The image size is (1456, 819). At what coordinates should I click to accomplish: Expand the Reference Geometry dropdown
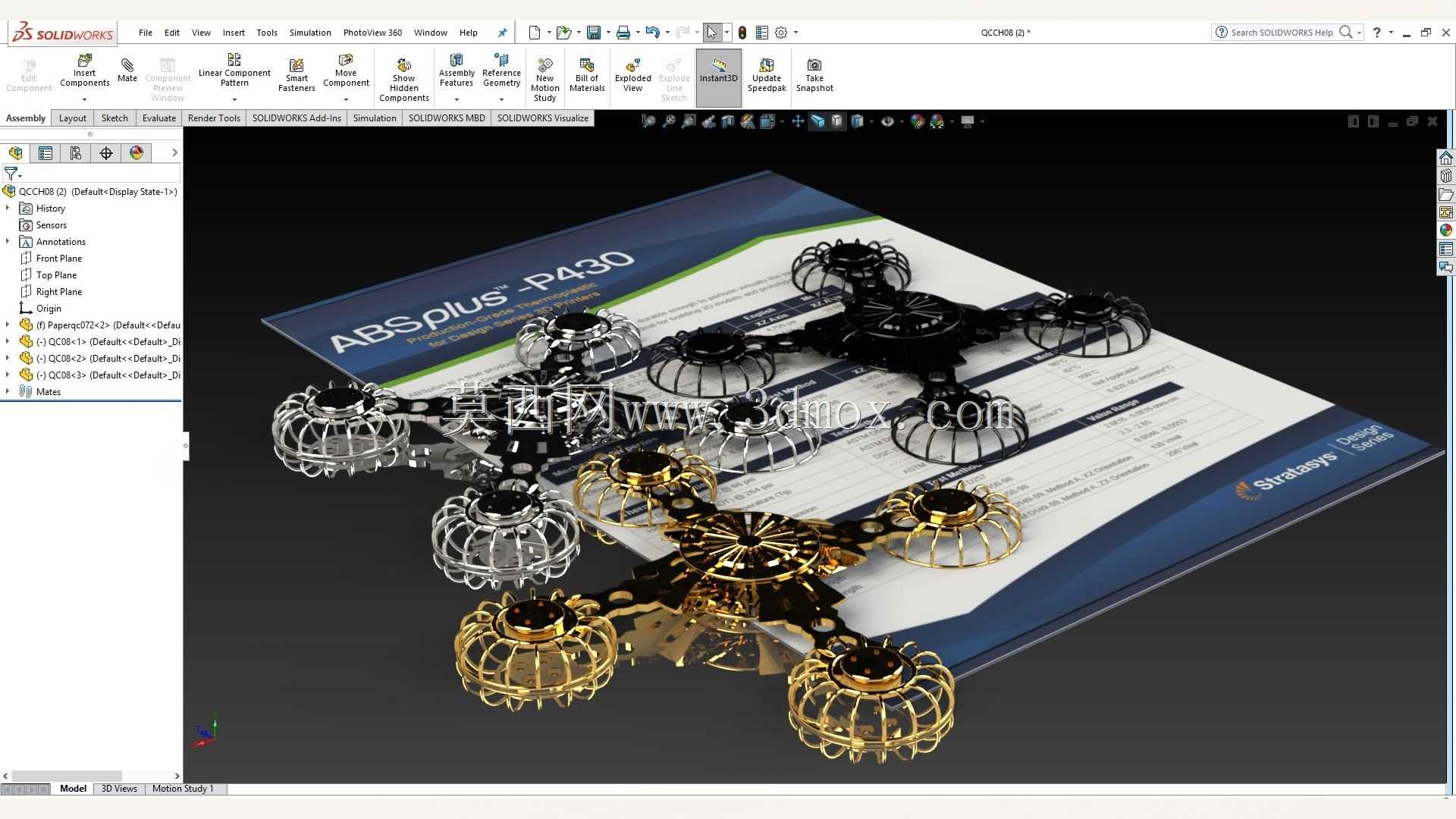pos(501,99)
